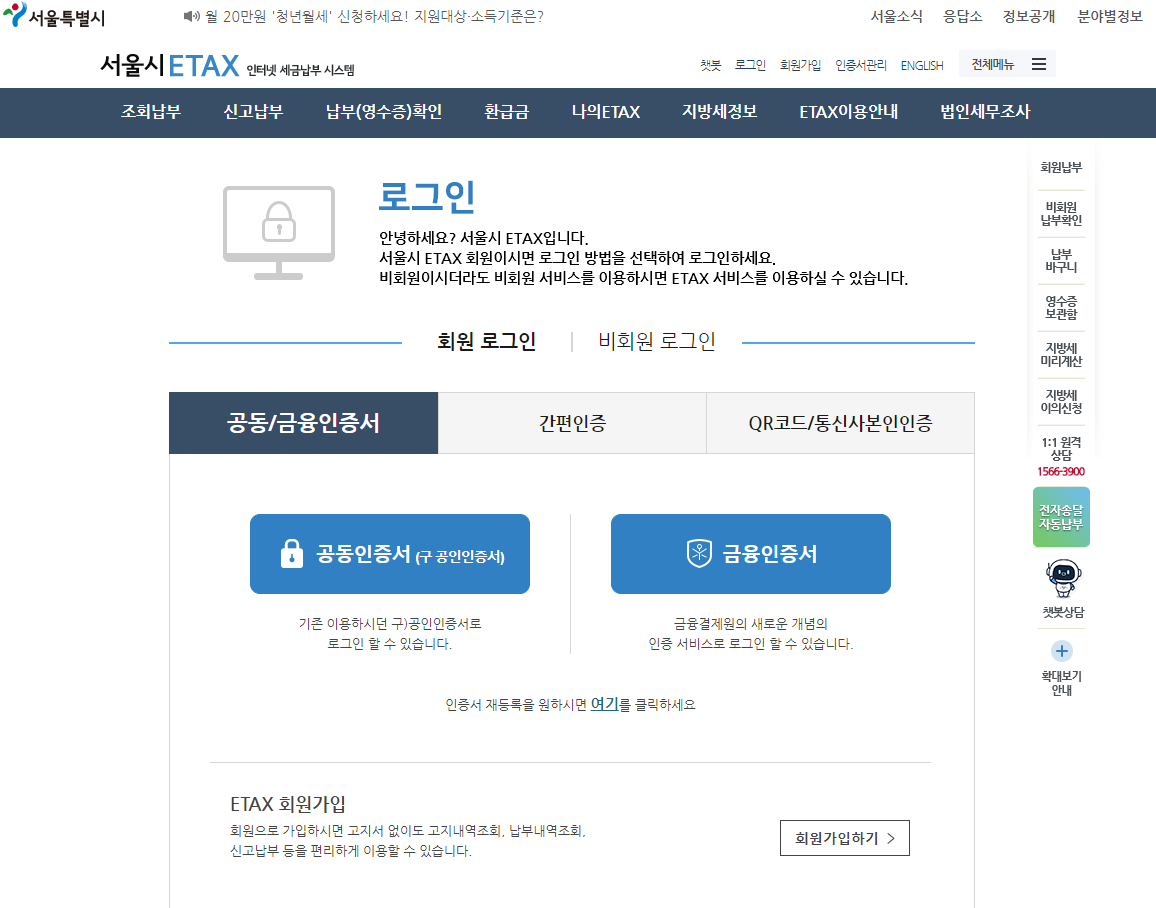Click the 서울특별시 logo at top left
This screenshot has width=1156, height=908.
tap(55, 15)
